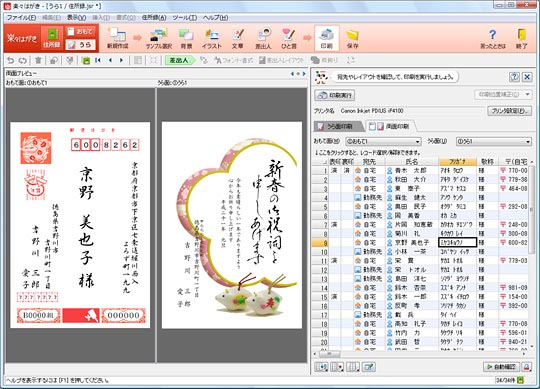Click the 宛先 column header
The height and width of the screenshot is (389, 540).
pos(369,161)
